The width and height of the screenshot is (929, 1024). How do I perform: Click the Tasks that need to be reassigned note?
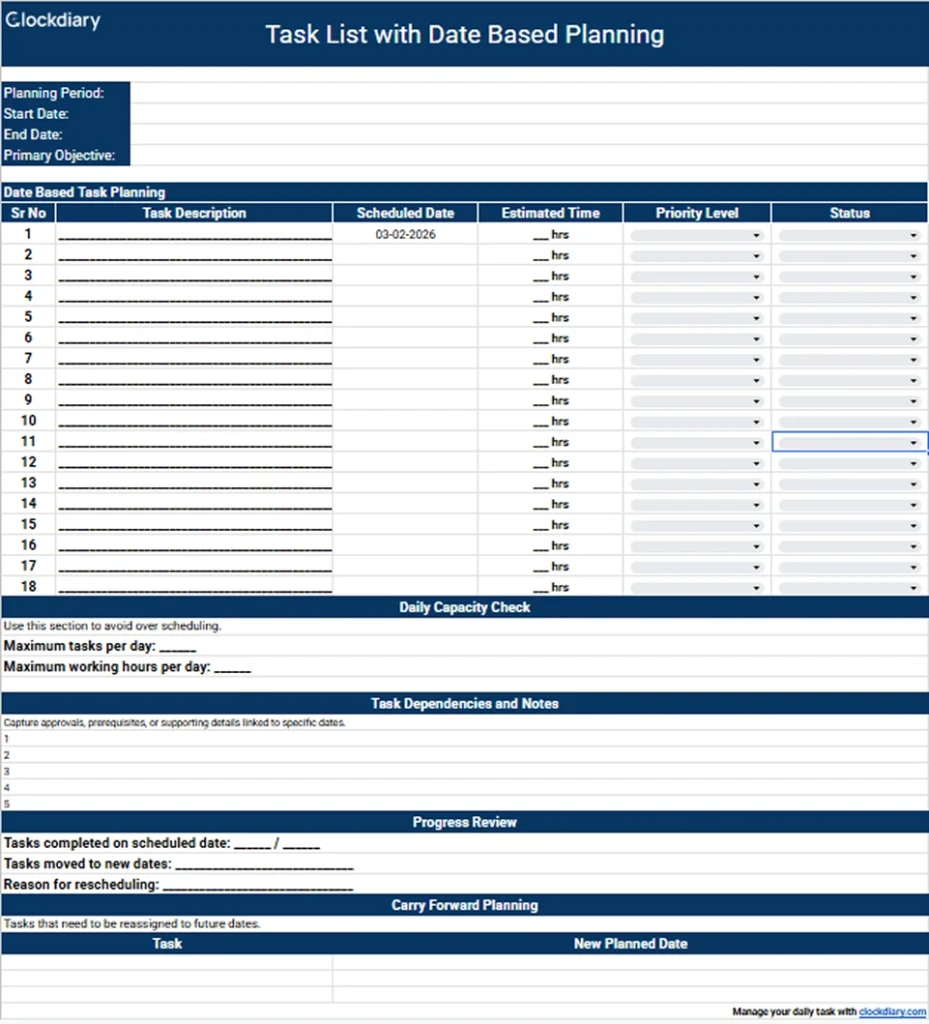[x=132, y=923]
